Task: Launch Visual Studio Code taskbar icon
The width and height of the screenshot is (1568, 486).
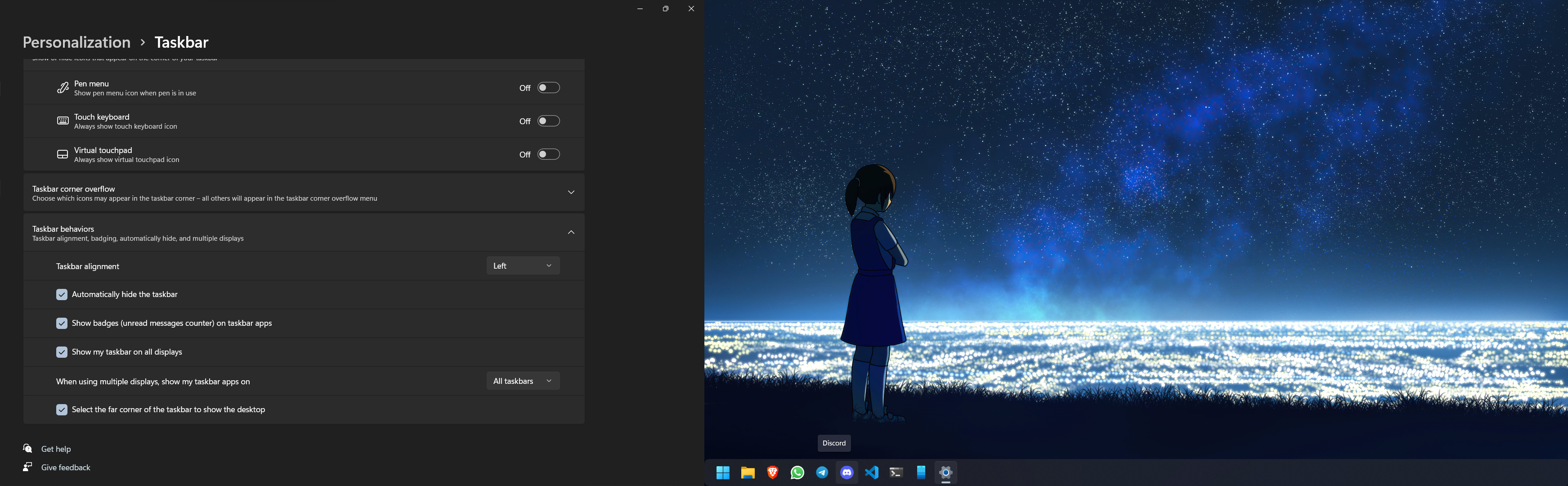Action: click(x=872, y=472)
